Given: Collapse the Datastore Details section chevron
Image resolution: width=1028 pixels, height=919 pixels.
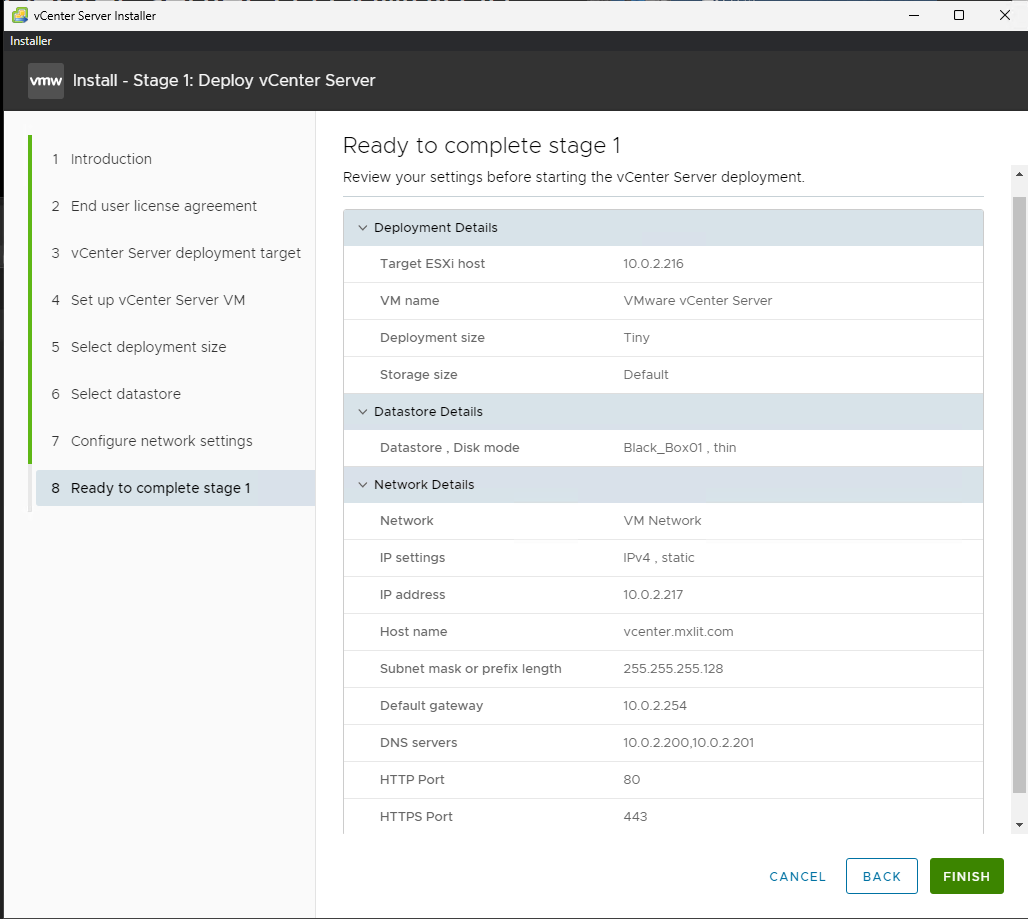Looking at the screenshot, I should (362, 412).
